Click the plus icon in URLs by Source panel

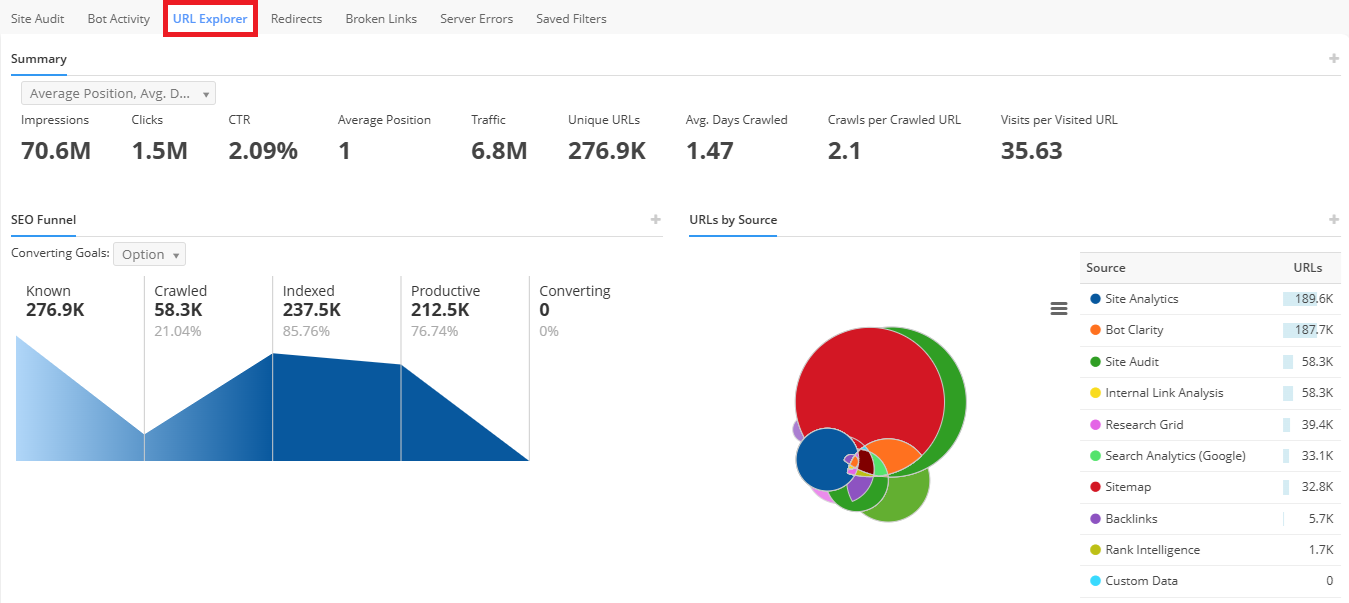click(x=1333, y=220)
